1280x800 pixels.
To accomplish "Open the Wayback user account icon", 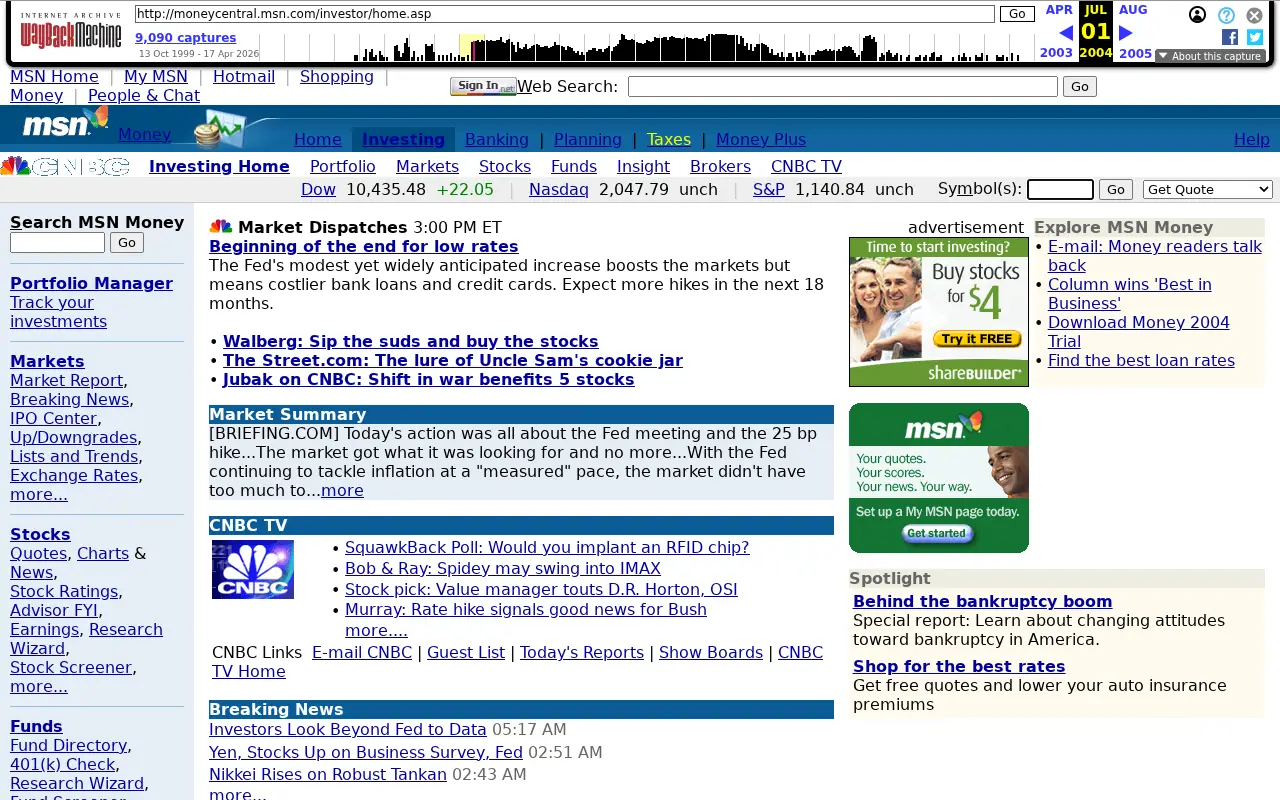I will [1197, 15].
